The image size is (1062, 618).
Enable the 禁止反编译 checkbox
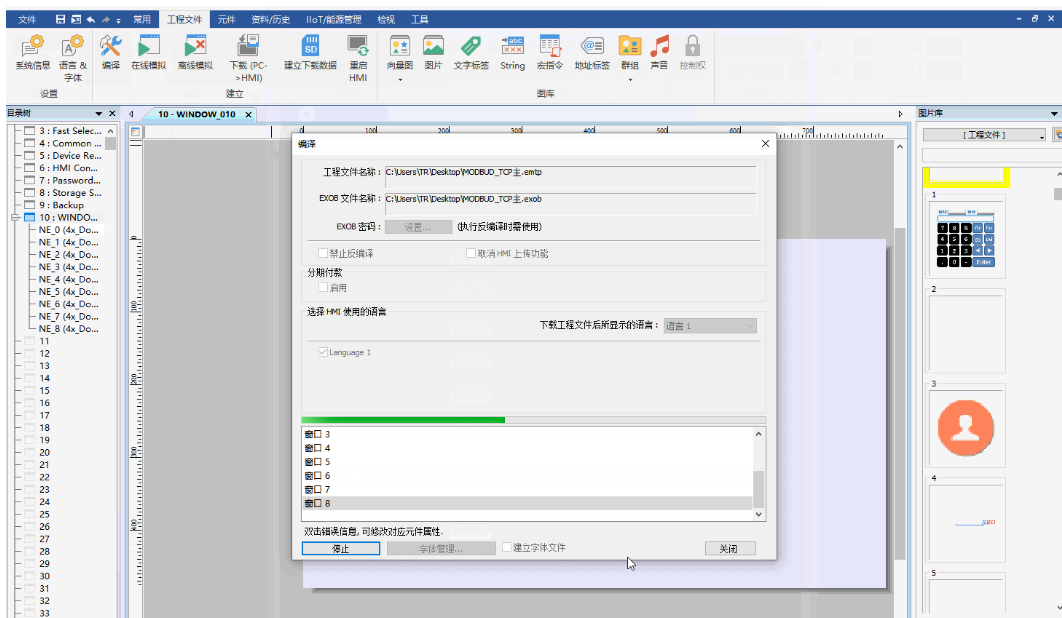click(x=323, y=254)
